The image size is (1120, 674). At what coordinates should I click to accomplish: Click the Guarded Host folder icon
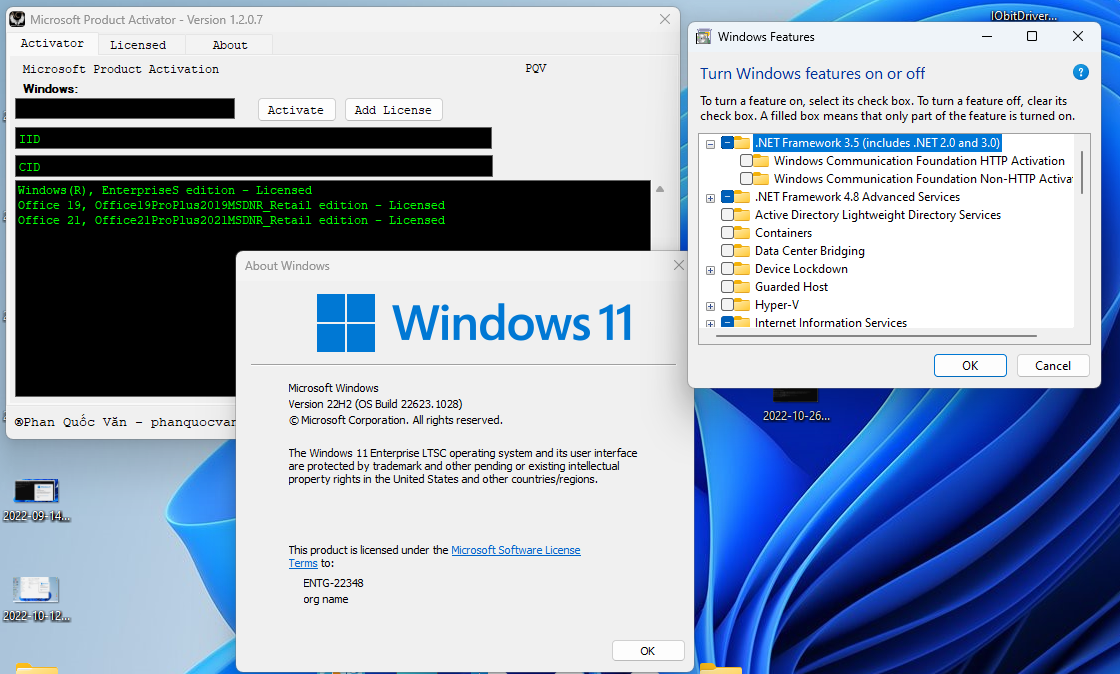tap(743, 286)
